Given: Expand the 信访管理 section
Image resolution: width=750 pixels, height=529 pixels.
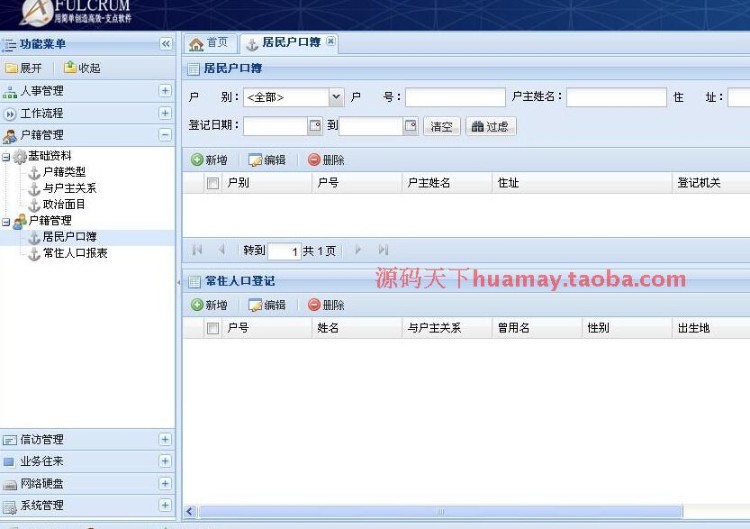Looking at the screenshot, I should point(165,440).
